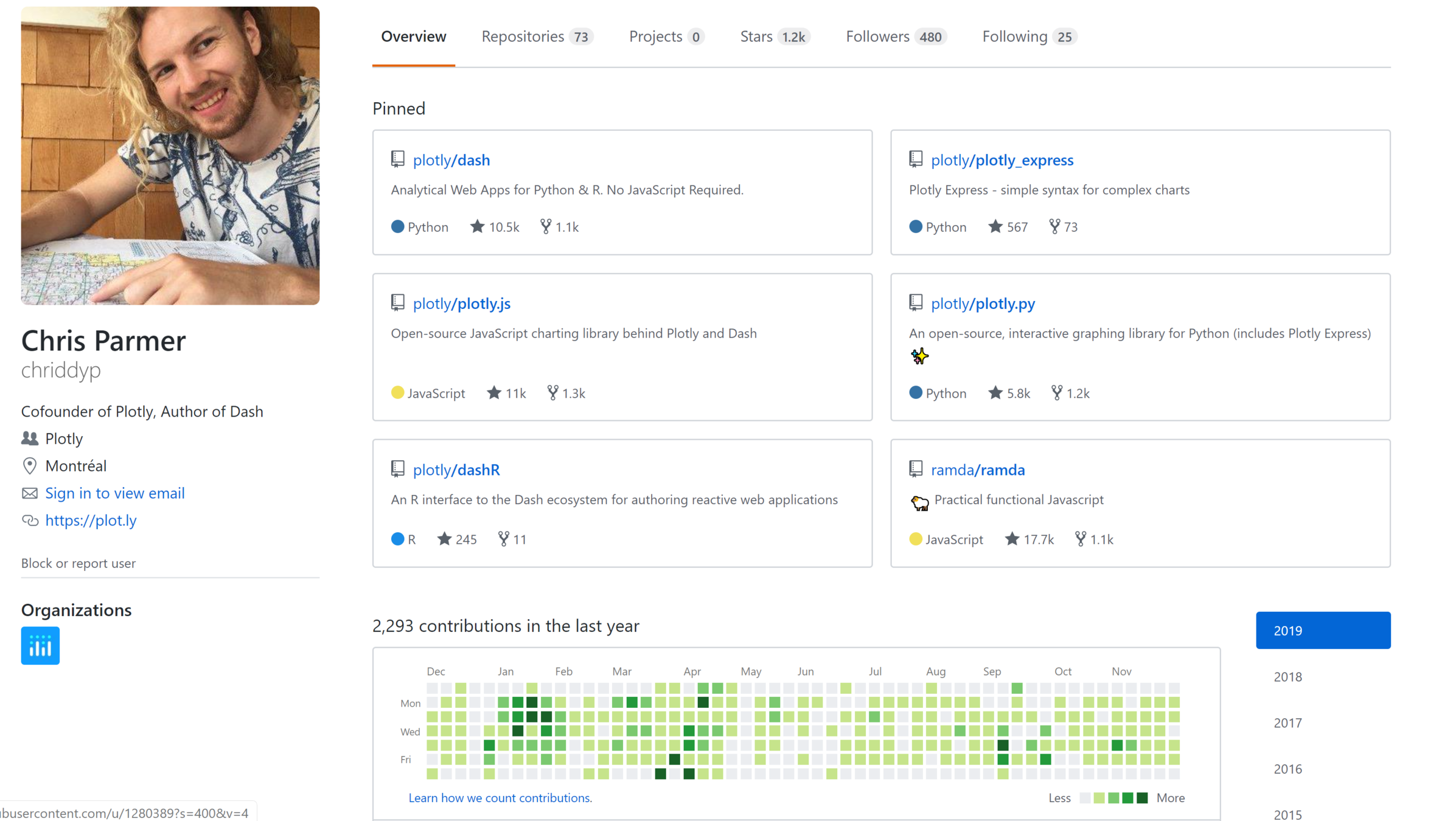The image size is (1456, 821).
Task: Open the plotly/plotly_express repository link
Action: pyautogui.click(x=1001, y=160)
